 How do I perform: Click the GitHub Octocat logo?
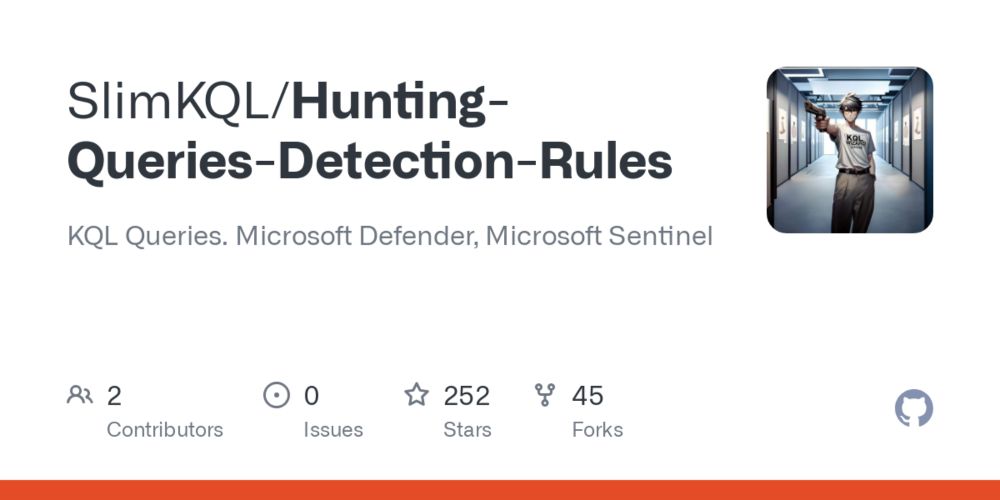(913, 408)
